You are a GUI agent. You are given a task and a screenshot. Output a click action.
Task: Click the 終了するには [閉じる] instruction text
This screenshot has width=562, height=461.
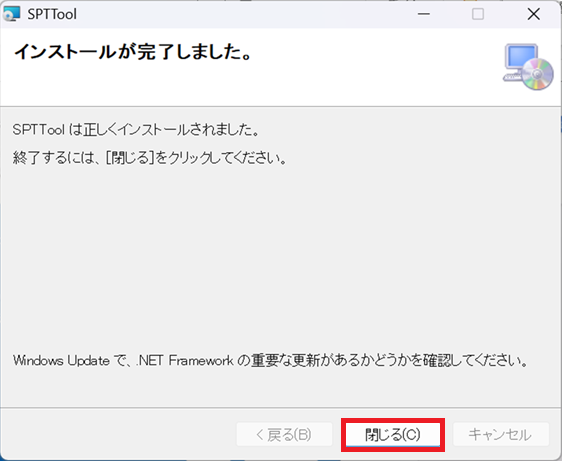point(150,158)
